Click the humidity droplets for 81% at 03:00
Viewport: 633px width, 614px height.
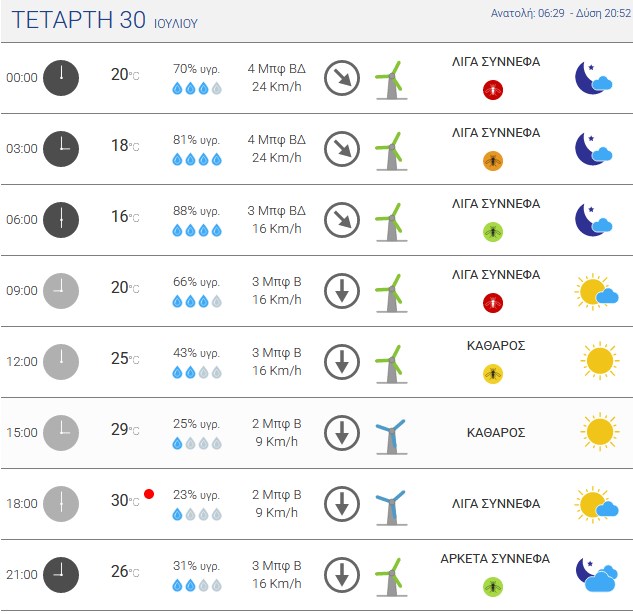(x=197, y=159)
